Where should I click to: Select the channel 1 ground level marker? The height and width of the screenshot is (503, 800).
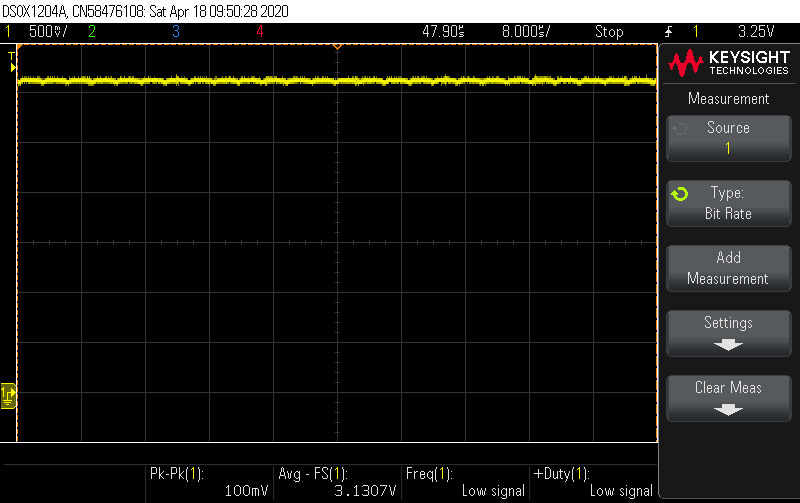point(8,395)
